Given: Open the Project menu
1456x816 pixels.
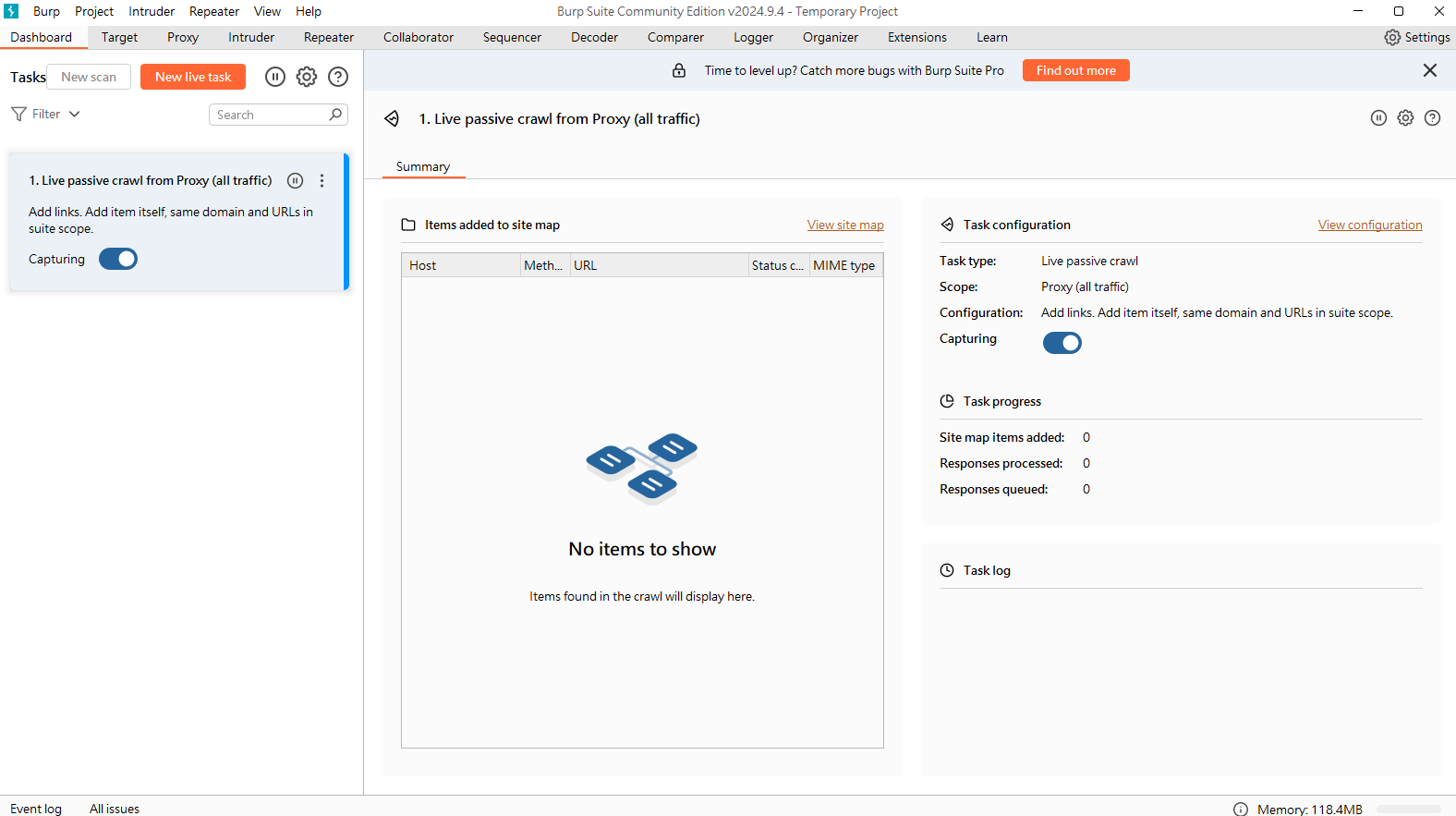Looking at the screenshot, I should (x=94, y=11).
